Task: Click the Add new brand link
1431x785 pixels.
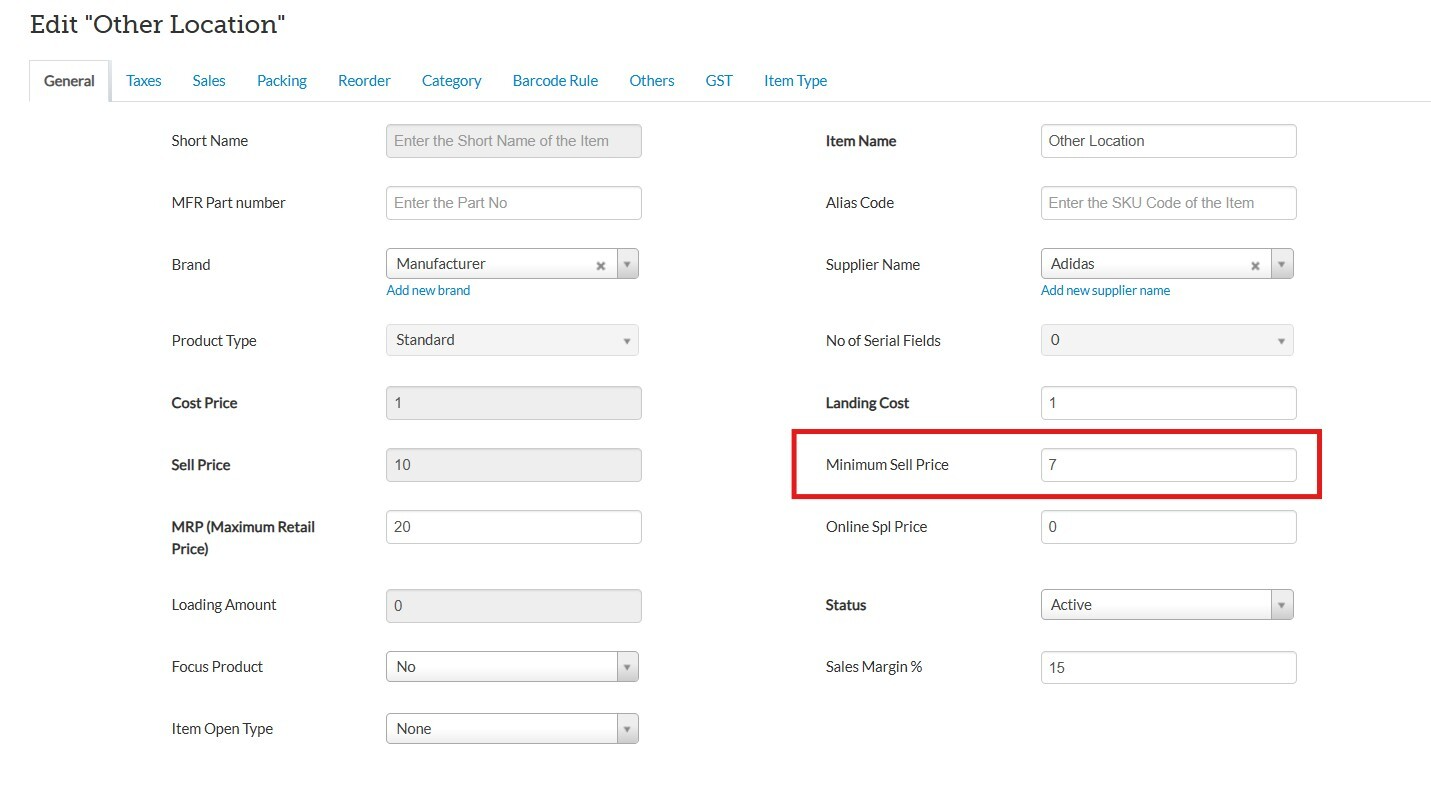Action: pyautogui.click(x=428, y=291)
